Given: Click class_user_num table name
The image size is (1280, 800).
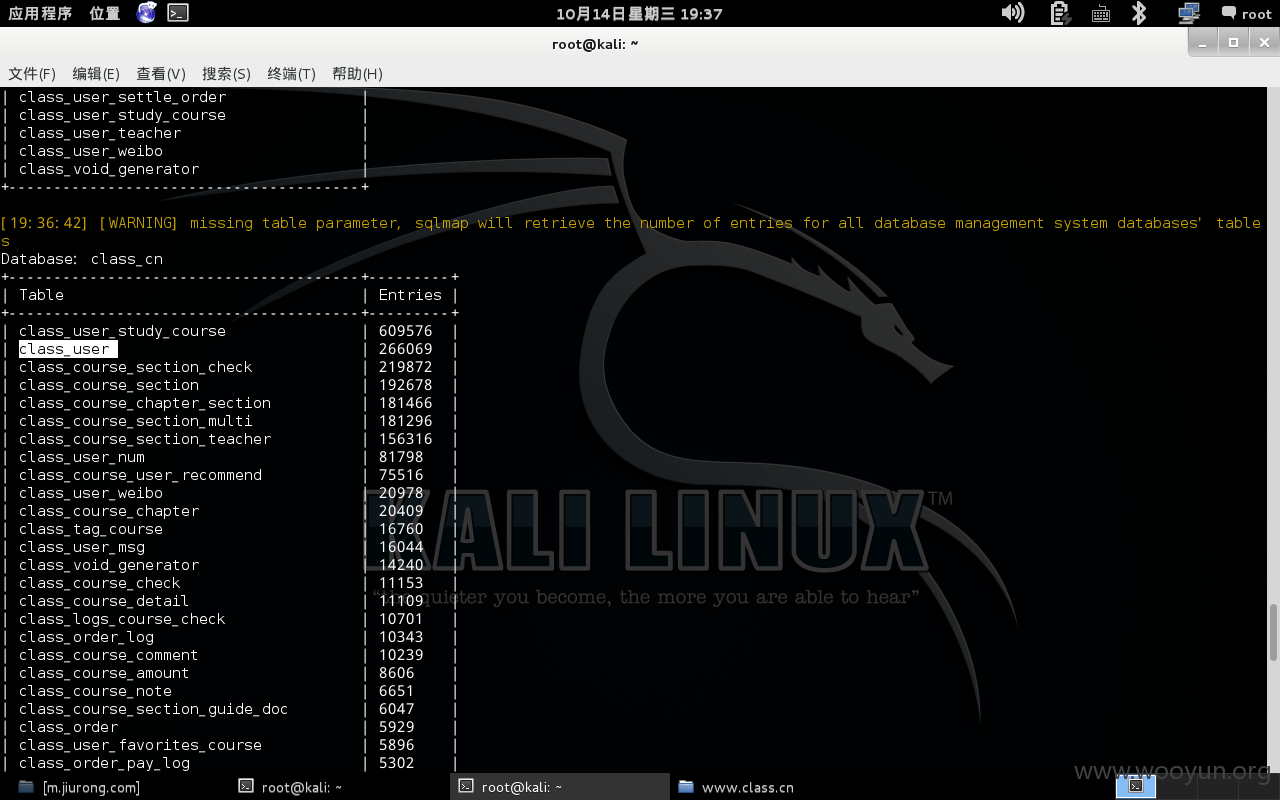Looking at the screenshot, I should pos(81,457).
